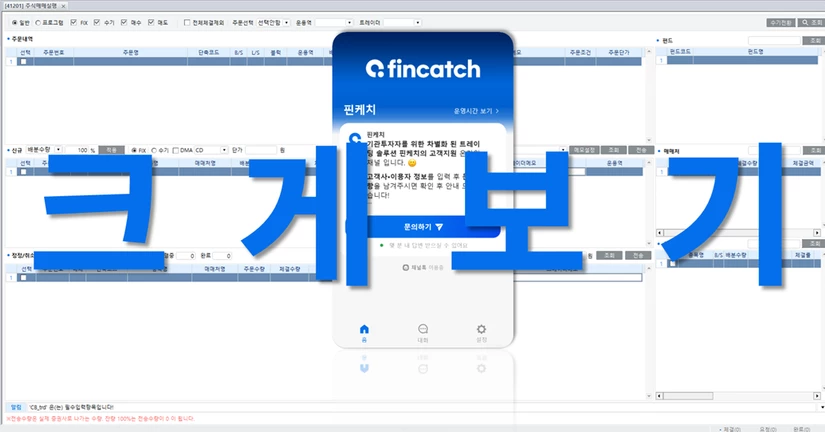Click the 단축코드 column header
Image resolution: width=825 pixels, height=432 pixels.
[x=209, y=53]
